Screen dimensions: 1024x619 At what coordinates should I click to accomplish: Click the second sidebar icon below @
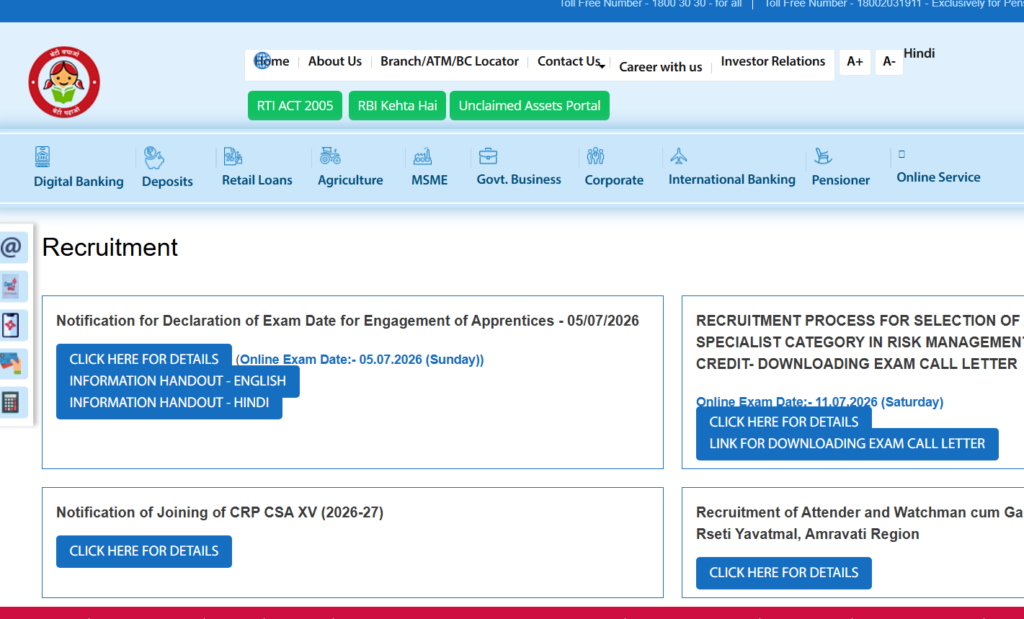pos(12,286)
